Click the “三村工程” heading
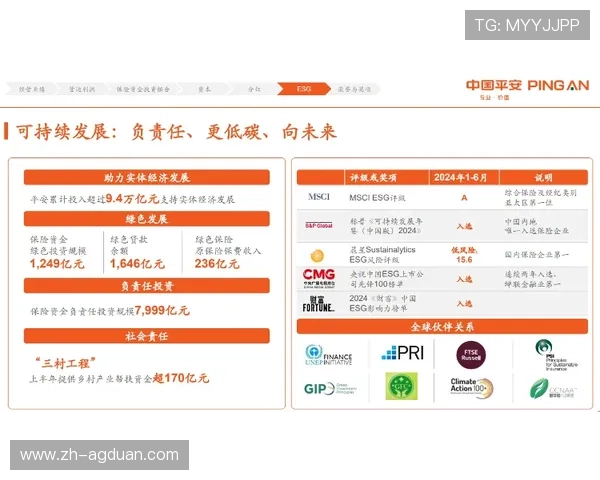Screen dimensions: 600x480 [65, 363]
